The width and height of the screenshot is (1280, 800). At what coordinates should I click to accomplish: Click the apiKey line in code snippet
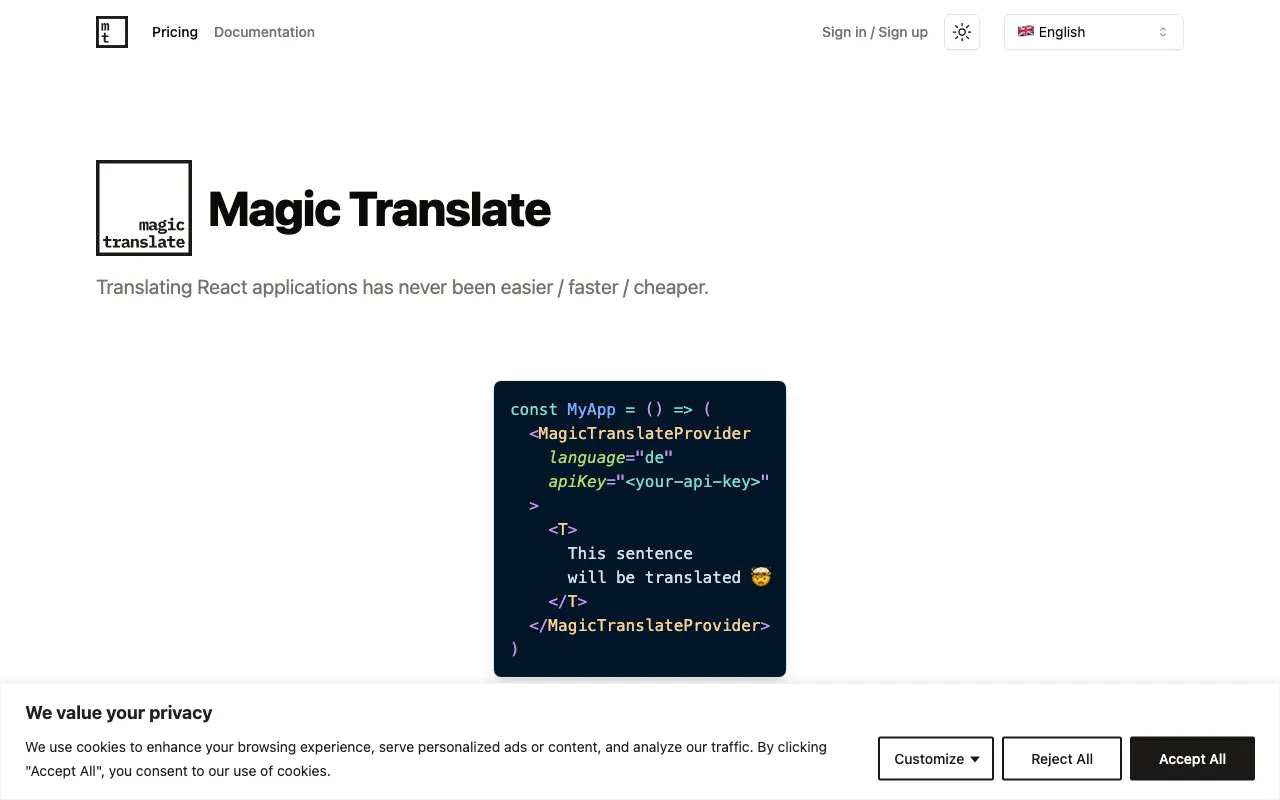(659, 481)
